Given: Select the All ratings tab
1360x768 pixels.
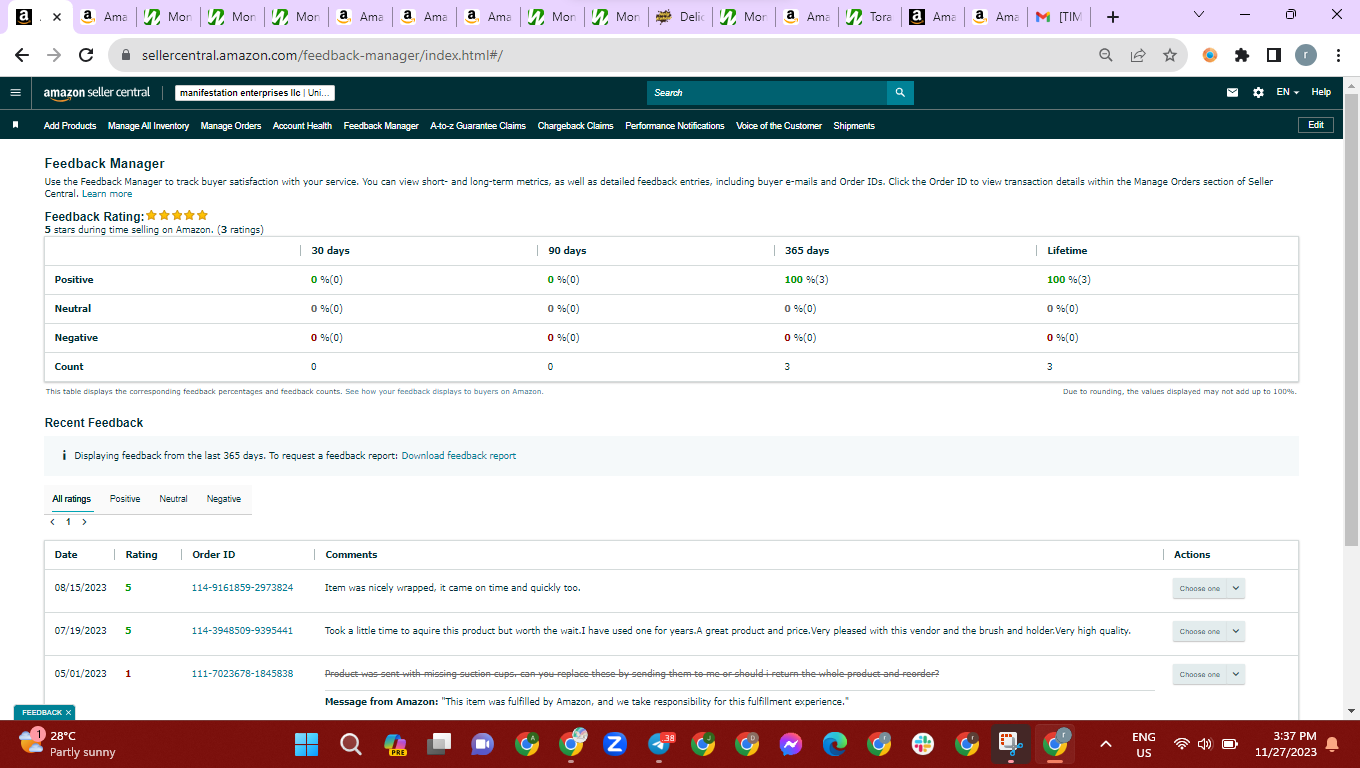Looking at the screenshot, I should coord(71,499).
